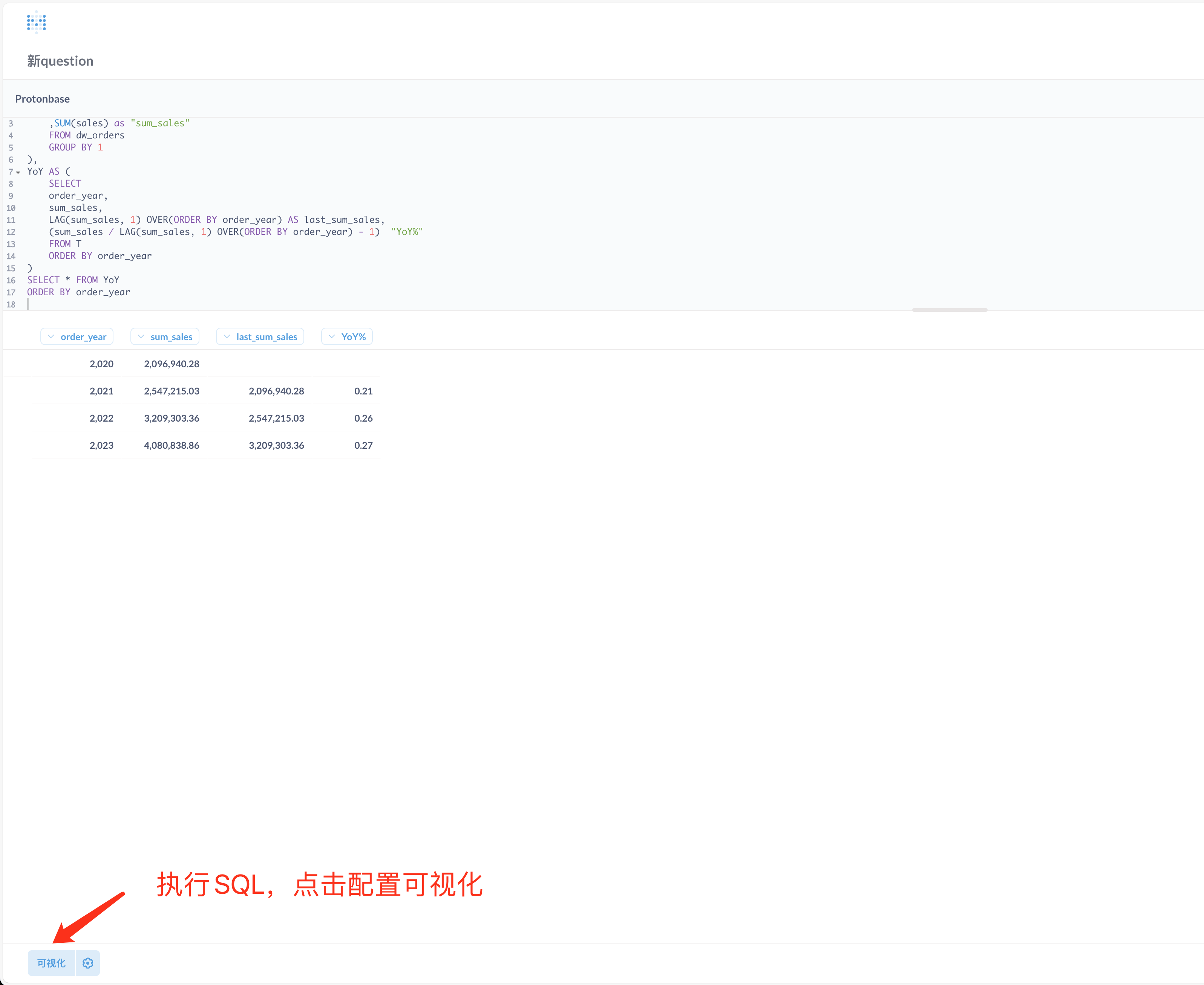1204x985 pixels.
Task: Collapse the code fold arrow on line 7
Action: [18, 172]
